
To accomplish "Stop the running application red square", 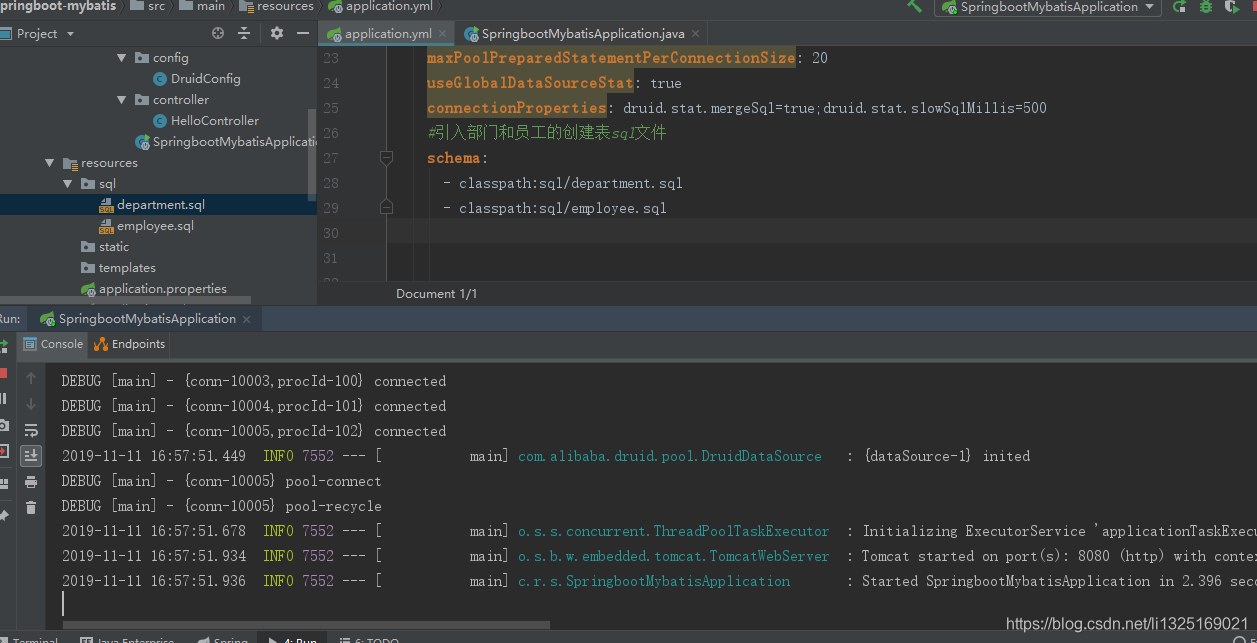I will pos(3,372).
